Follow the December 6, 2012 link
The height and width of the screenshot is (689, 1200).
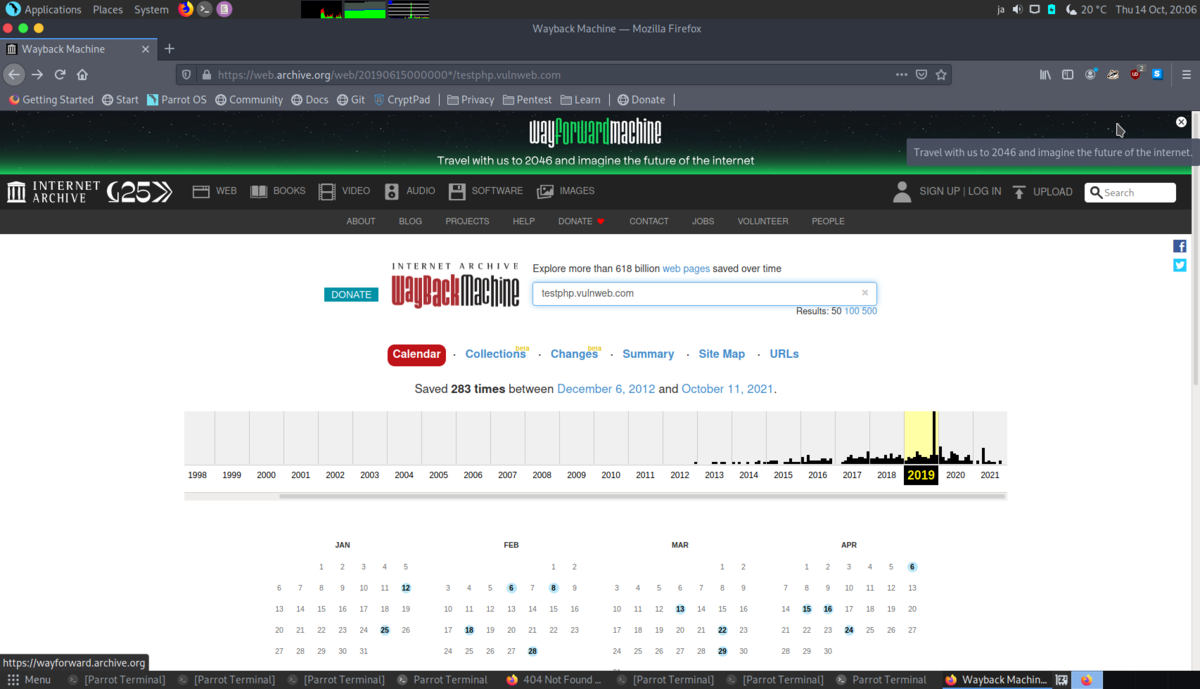point(606,389)
